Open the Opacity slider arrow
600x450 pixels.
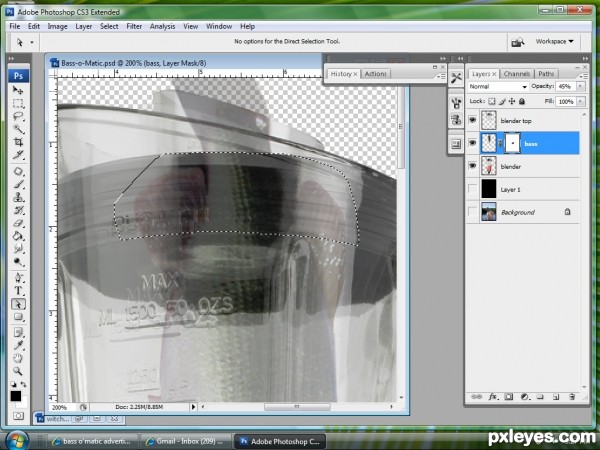[x=581, y=86]
